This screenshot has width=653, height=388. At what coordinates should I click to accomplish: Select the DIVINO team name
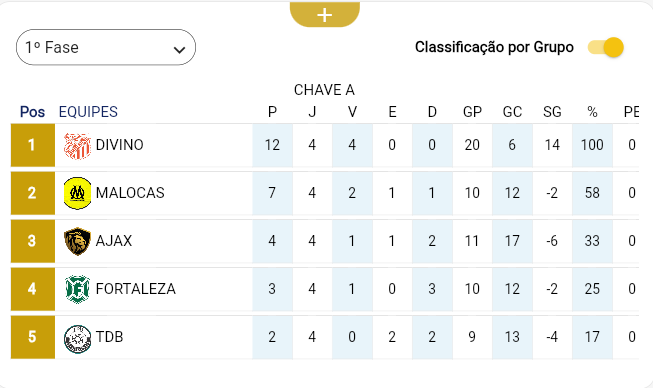[x=120, y=145]
